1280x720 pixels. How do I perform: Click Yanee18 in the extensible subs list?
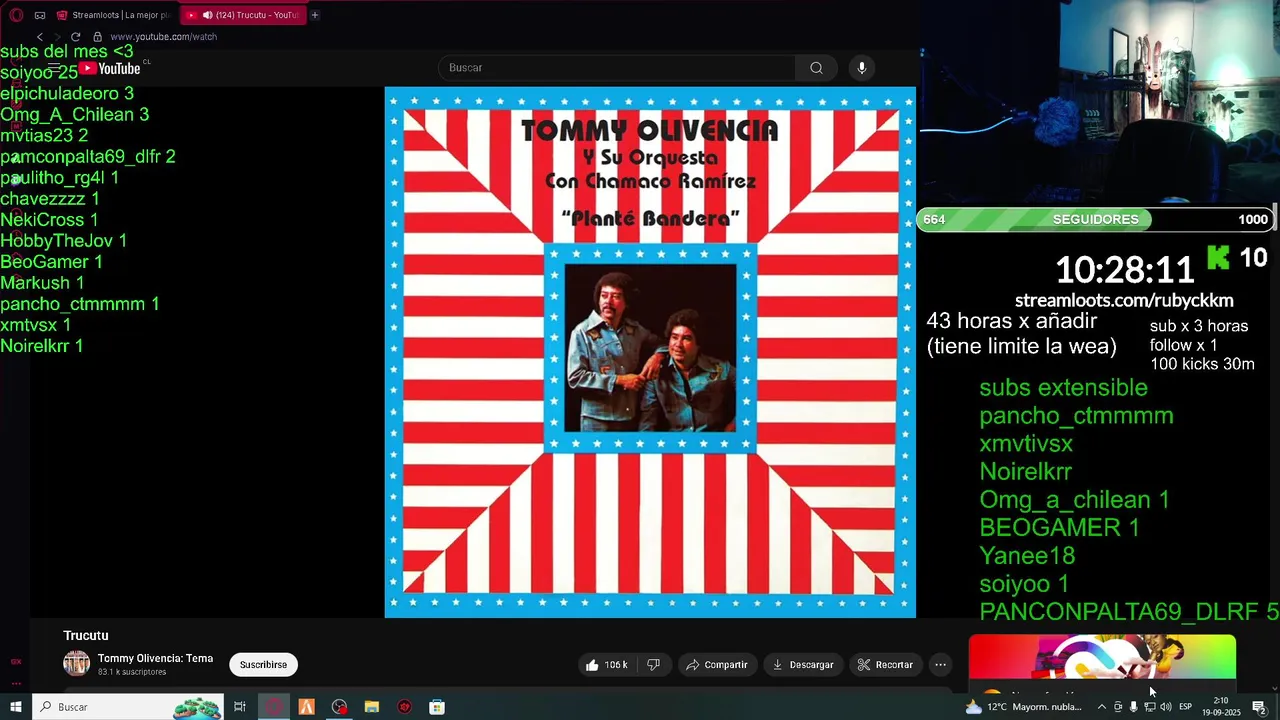click(1027, 555)
